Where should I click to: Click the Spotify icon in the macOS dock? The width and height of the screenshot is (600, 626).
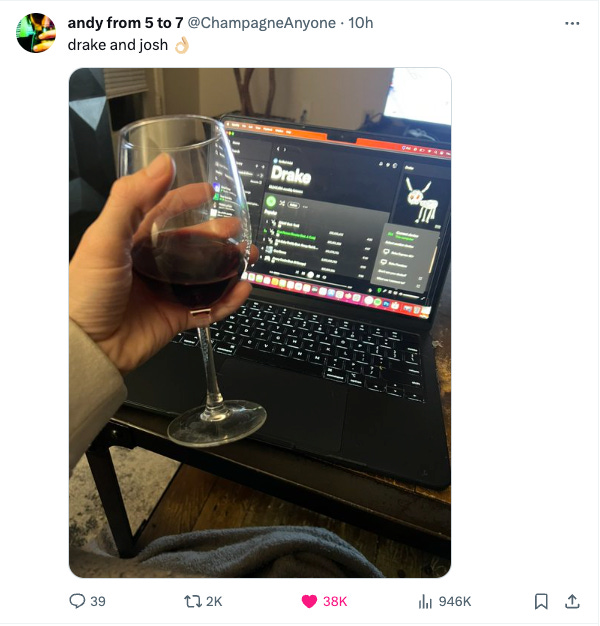378,302
